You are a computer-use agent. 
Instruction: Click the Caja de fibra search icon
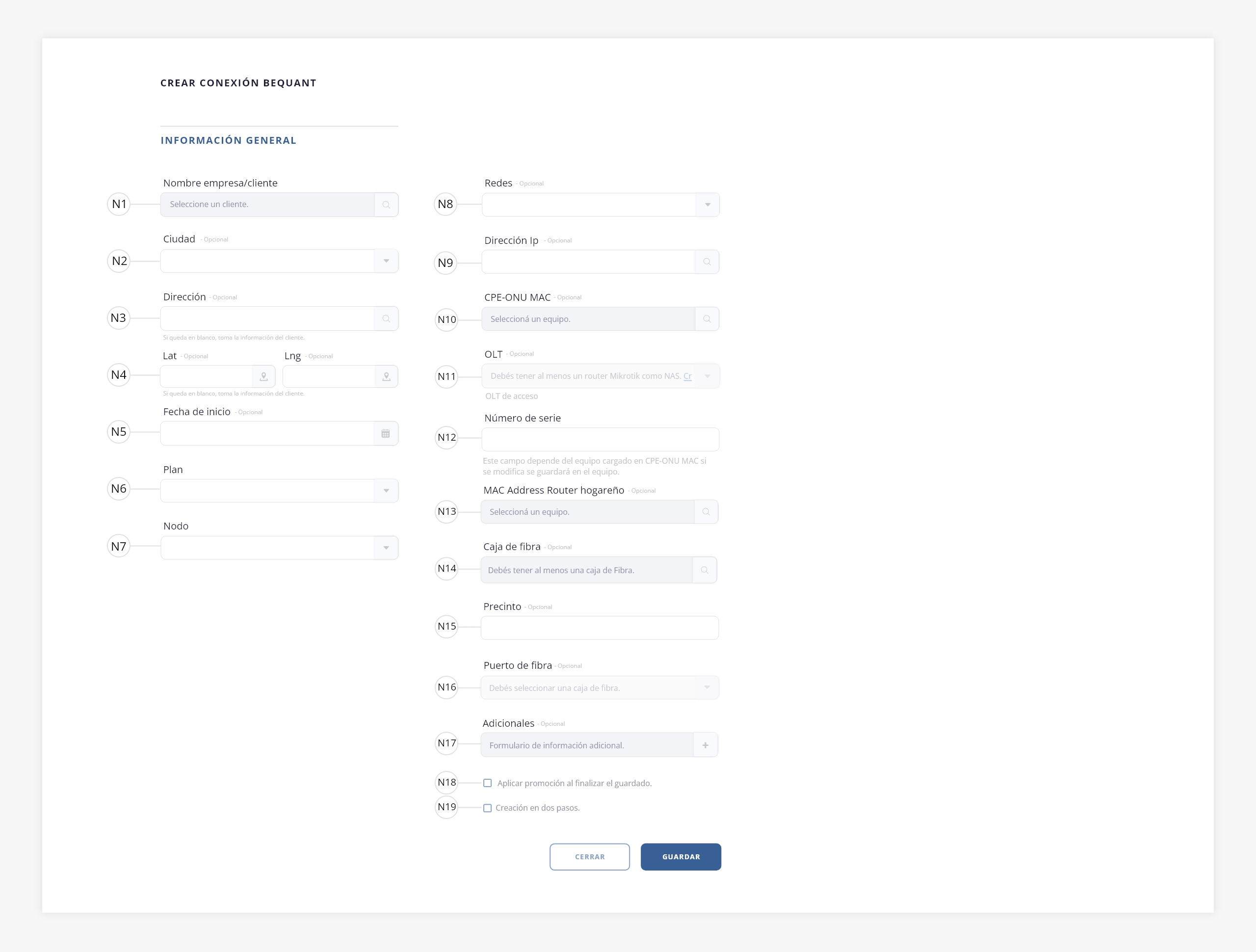point(705,570)
